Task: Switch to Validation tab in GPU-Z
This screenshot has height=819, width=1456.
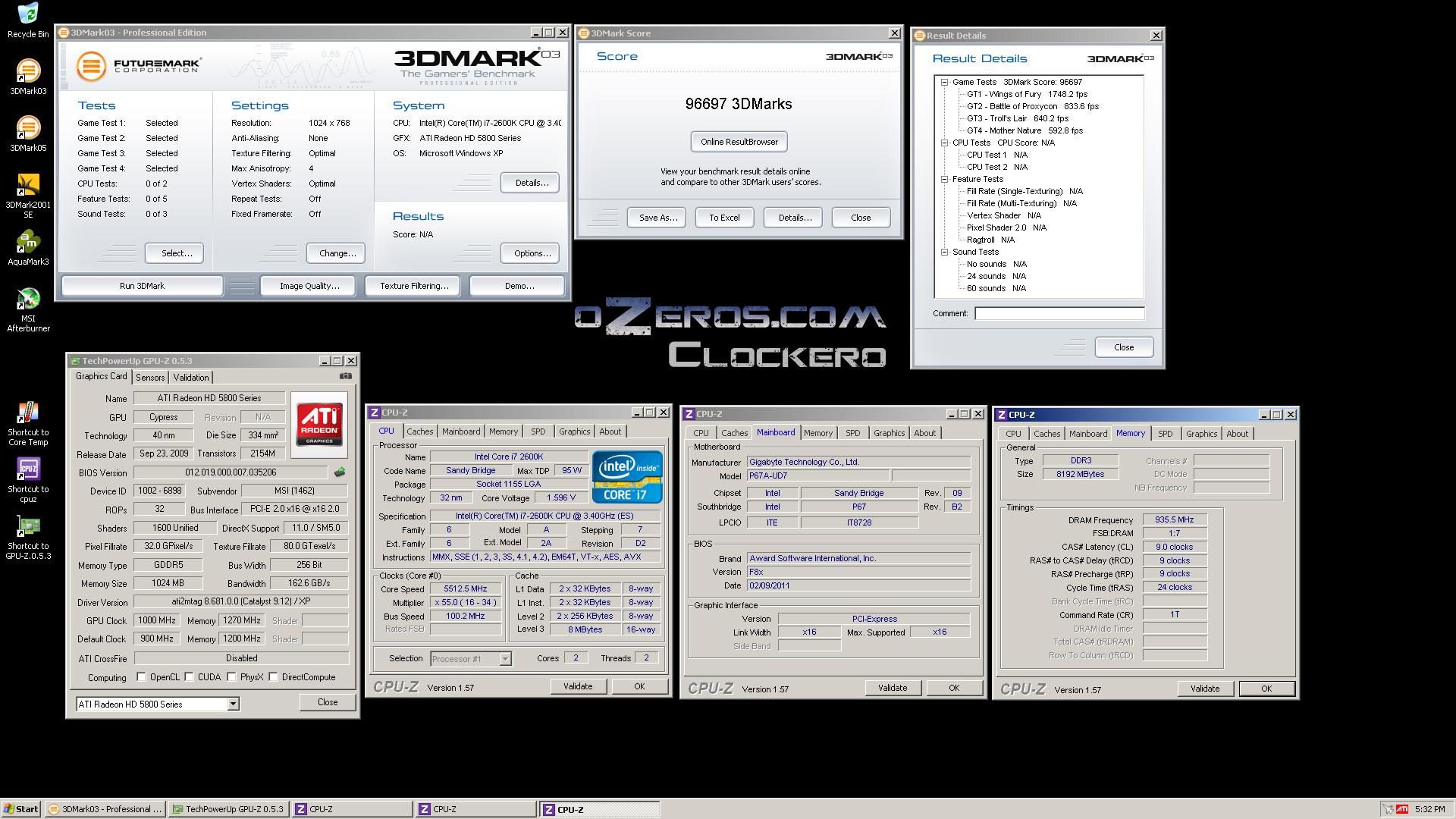Action: [x=191, y=378]
